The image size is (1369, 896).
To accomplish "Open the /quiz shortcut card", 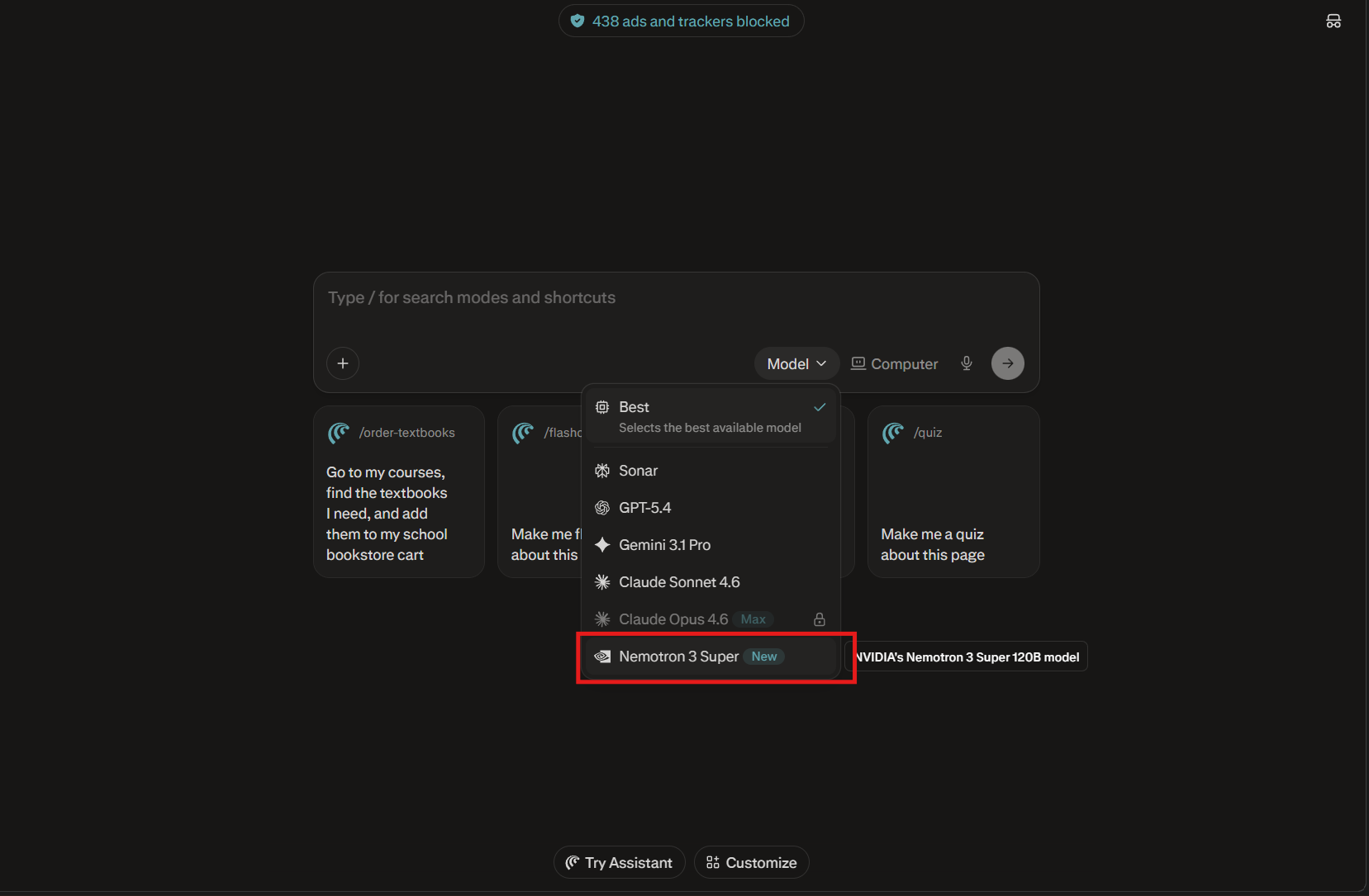I will [953, 491].
